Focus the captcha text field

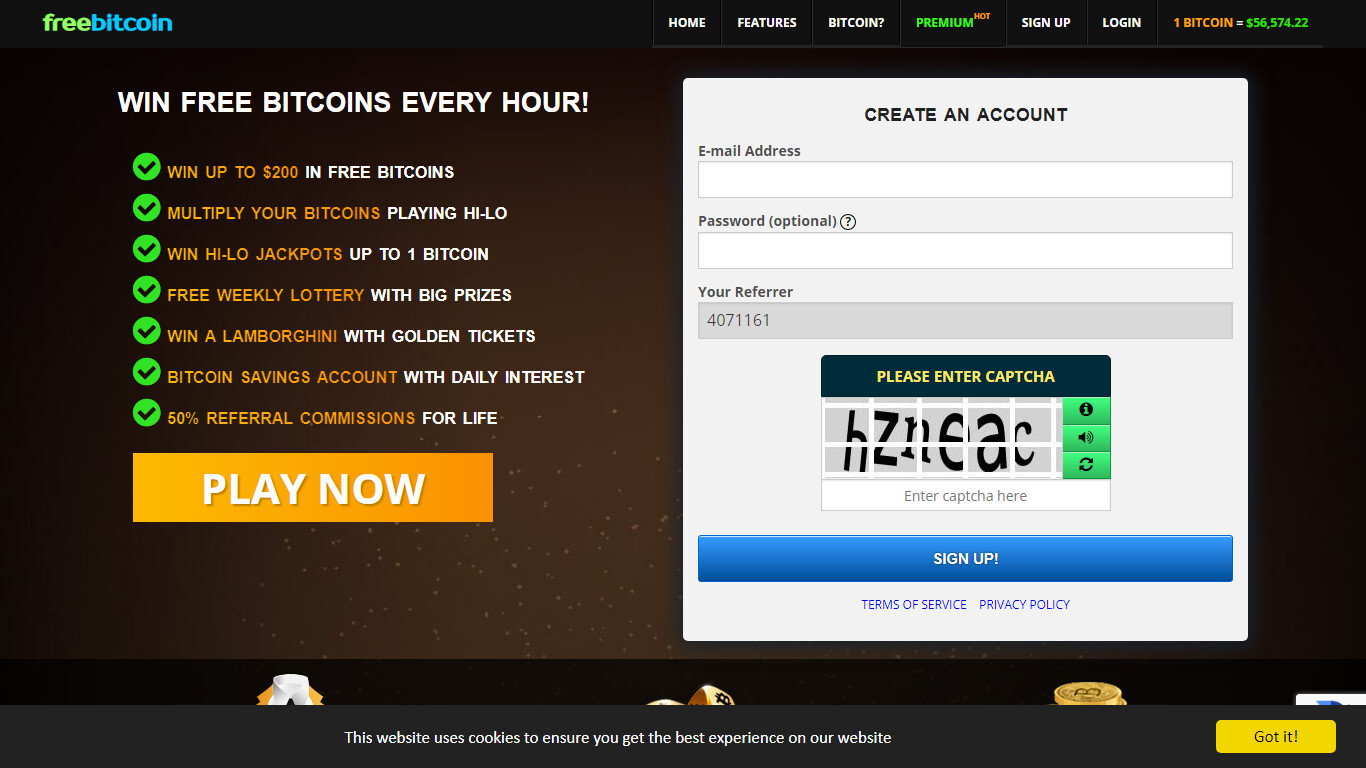point(965,496)
